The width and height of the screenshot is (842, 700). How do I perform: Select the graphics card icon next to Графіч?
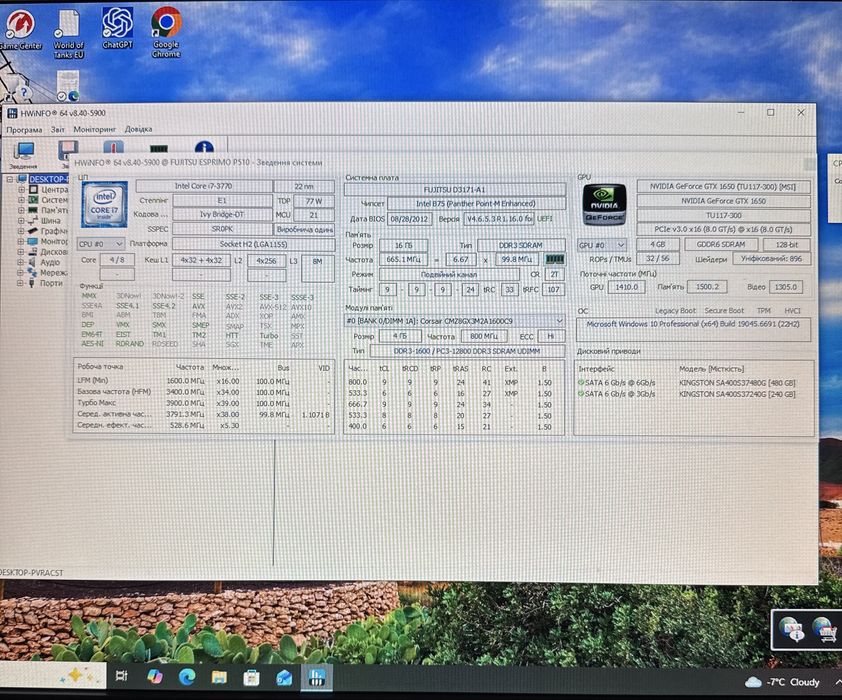[33, 231]
